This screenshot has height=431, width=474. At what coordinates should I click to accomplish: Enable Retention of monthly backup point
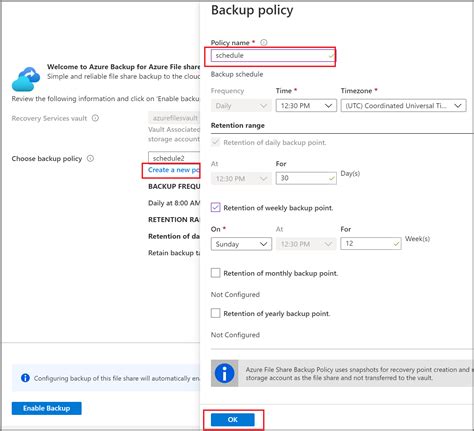[216, 273]
